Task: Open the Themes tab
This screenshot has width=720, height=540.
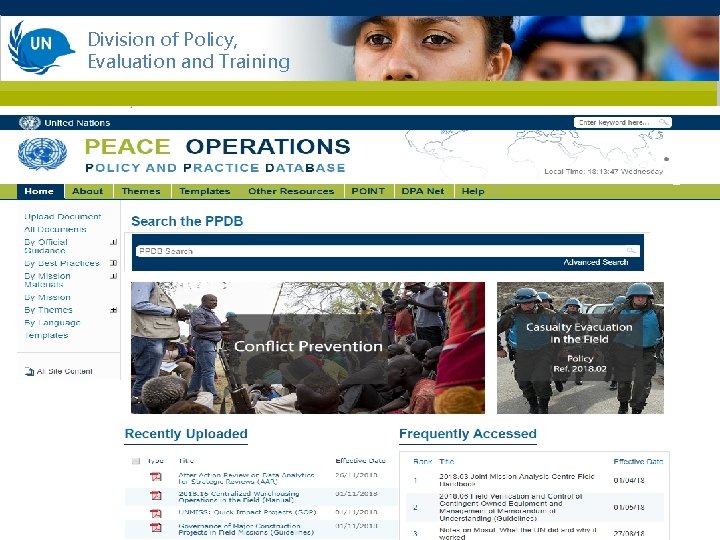Action: (141, 191)
